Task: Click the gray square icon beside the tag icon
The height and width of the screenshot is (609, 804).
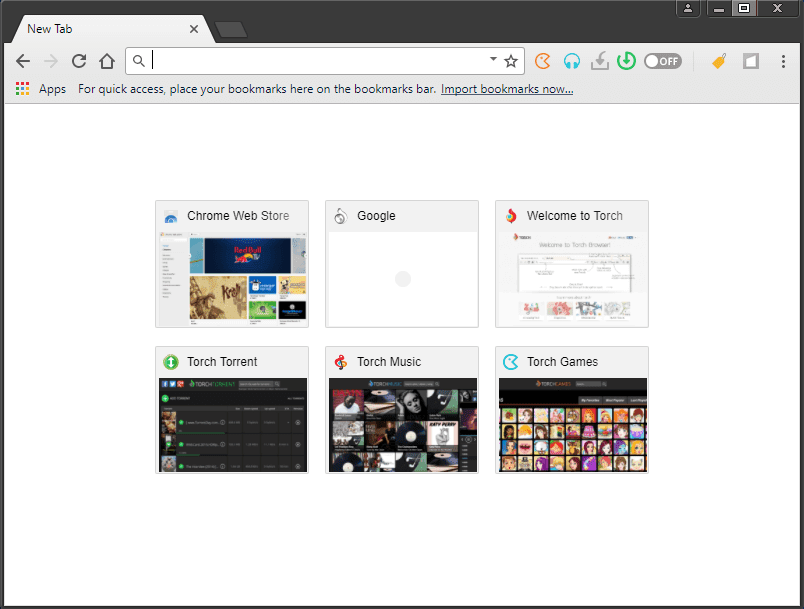Action: coord(751,62)
